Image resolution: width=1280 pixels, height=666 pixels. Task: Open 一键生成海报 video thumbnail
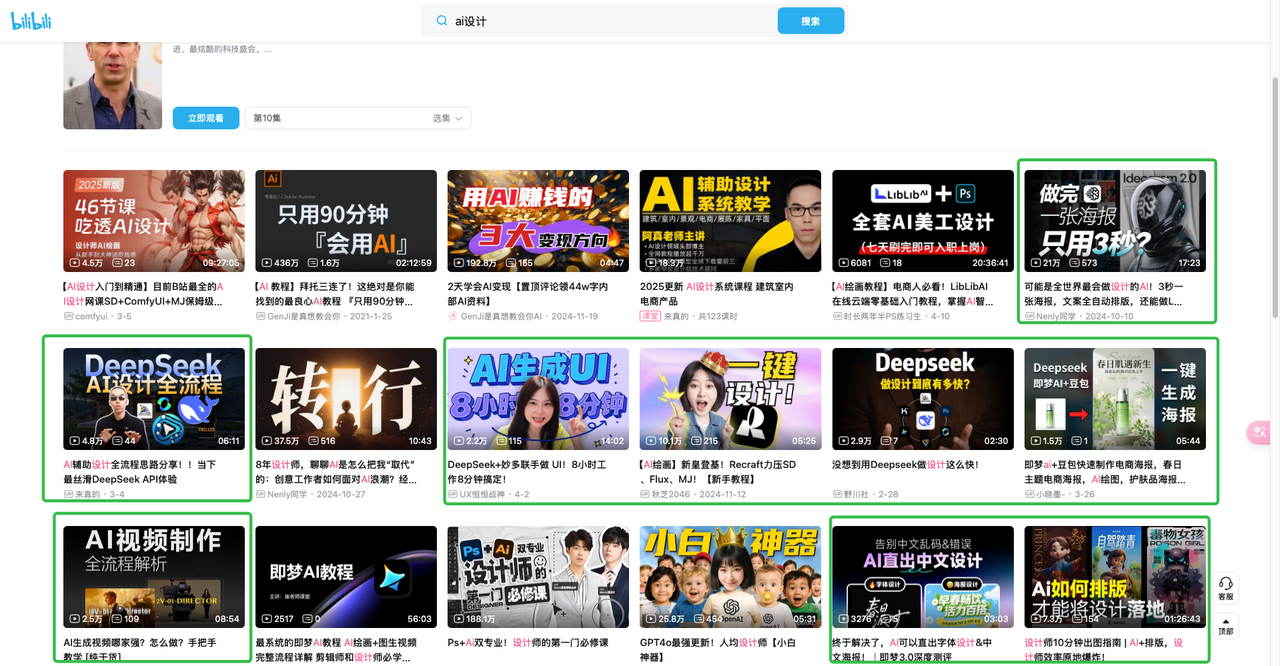tap(1115, 399)
